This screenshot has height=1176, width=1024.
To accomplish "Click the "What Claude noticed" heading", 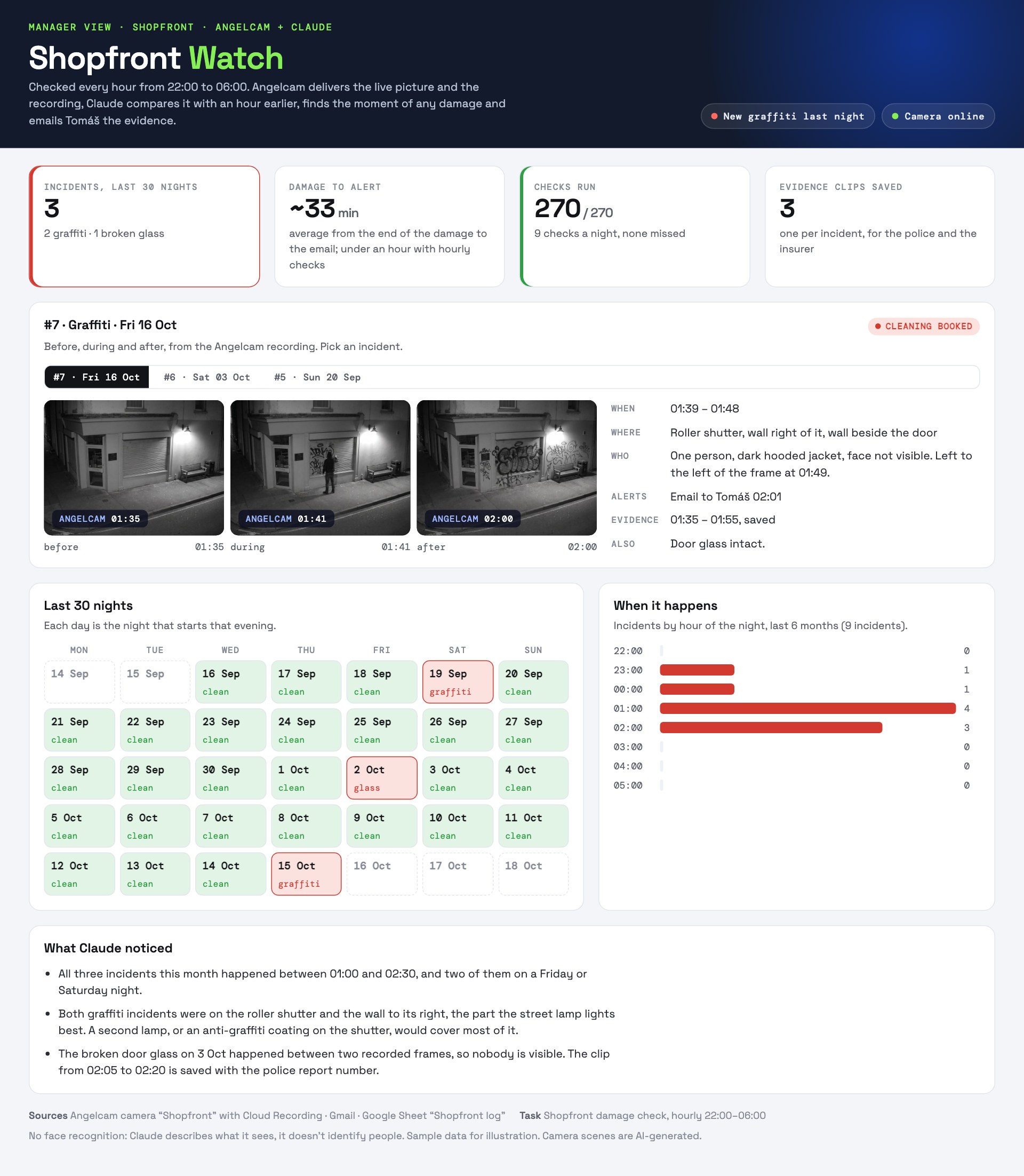I will pyautogui.click(x=108, y=948).
